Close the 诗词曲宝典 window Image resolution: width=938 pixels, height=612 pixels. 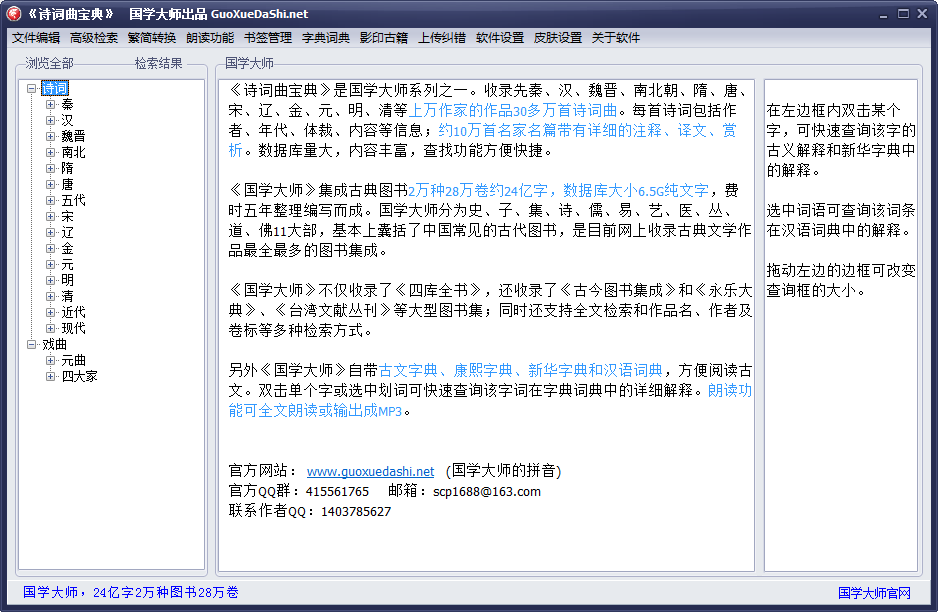pyautogui.click(x=922, y=13)
